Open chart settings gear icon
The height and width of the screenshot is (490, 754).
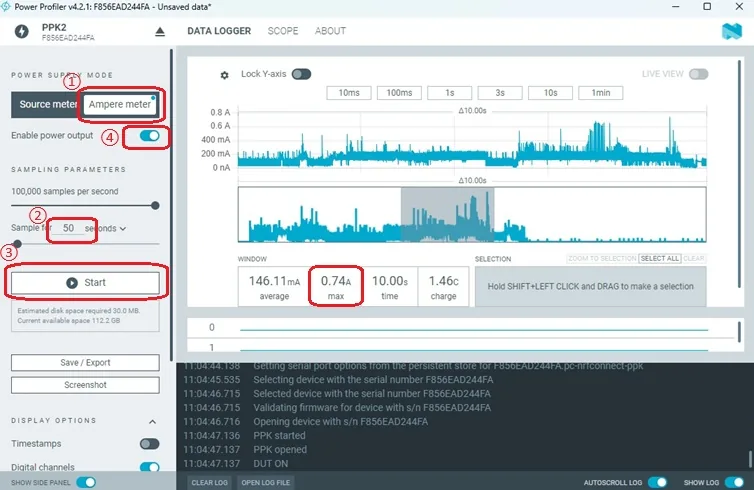(225, 75)
